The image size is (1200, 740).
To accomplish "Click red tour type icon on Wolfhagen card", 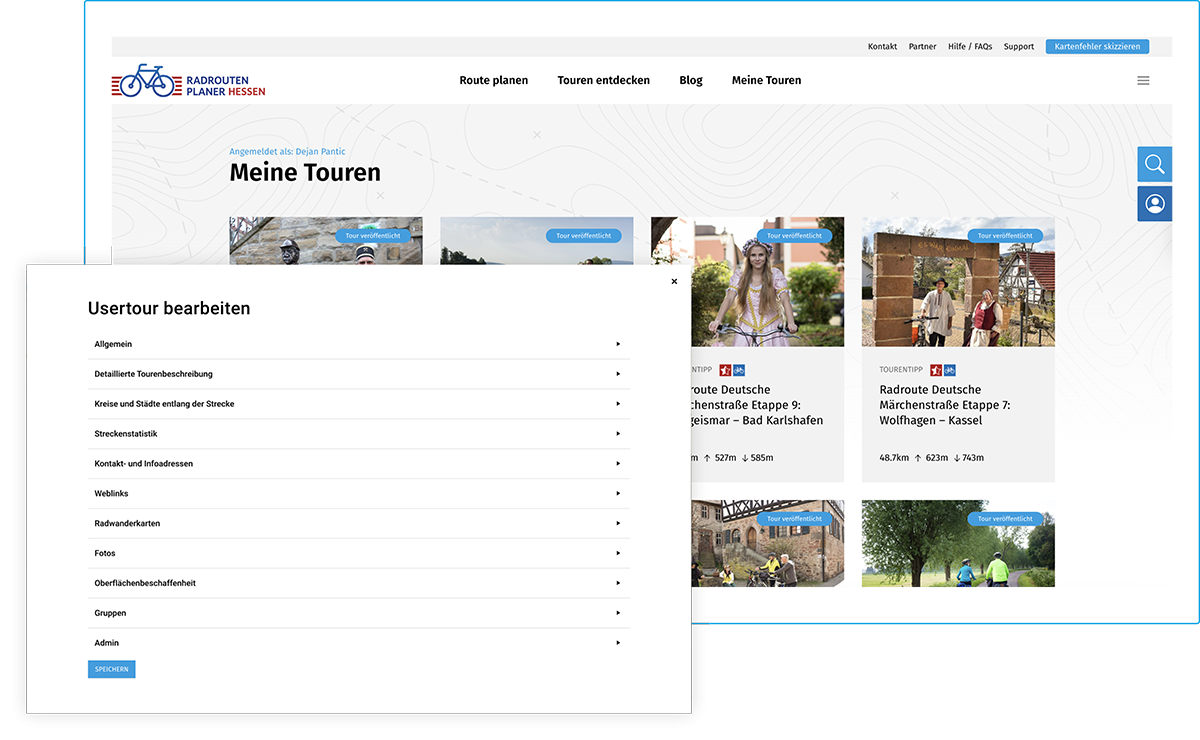I will point(936,370).
